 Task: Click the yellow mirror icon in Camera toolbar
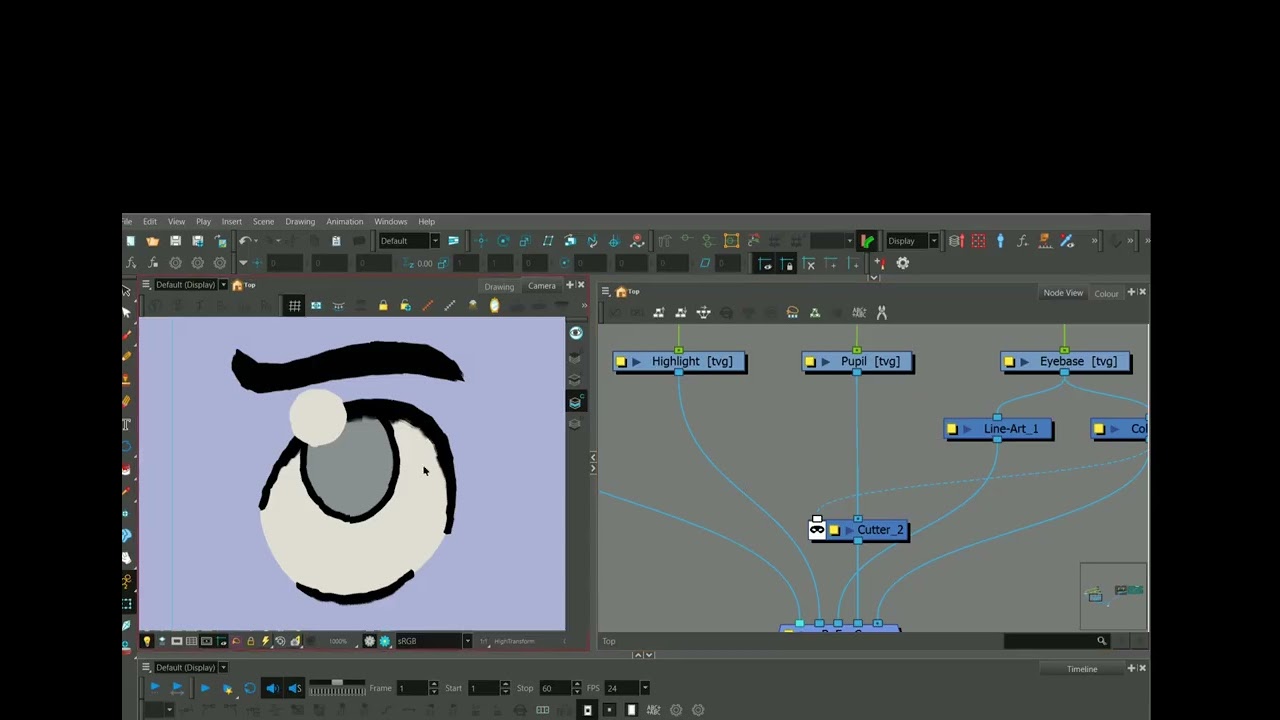tap(494, 306)
